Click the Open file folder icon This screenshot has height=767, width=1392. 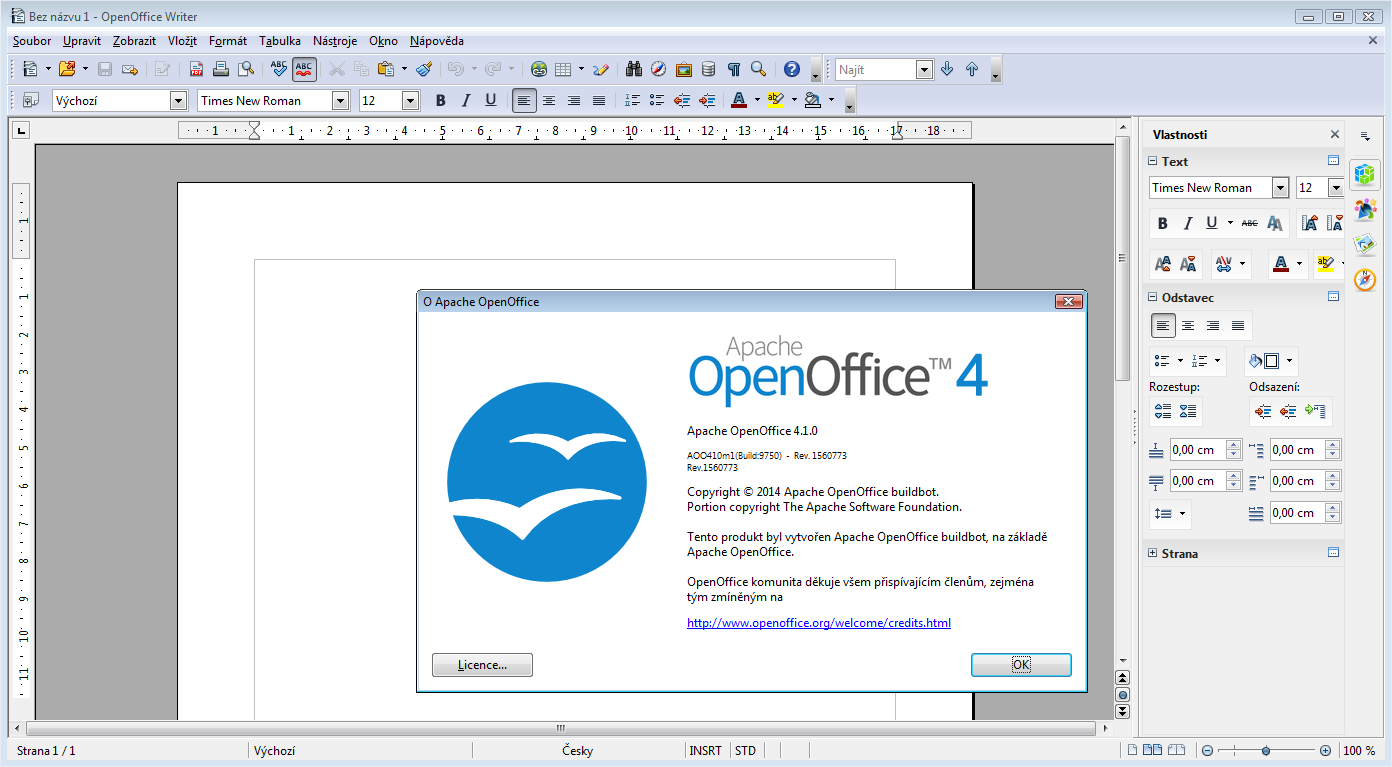[x=67, y=69]
